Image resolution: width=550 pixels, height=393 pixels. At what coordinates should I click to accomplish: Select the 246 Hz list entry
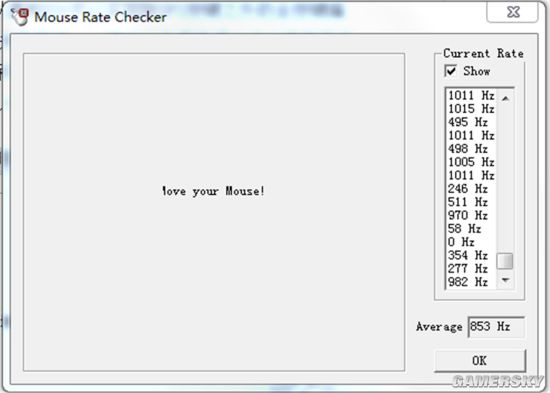[x=471, y=189]
